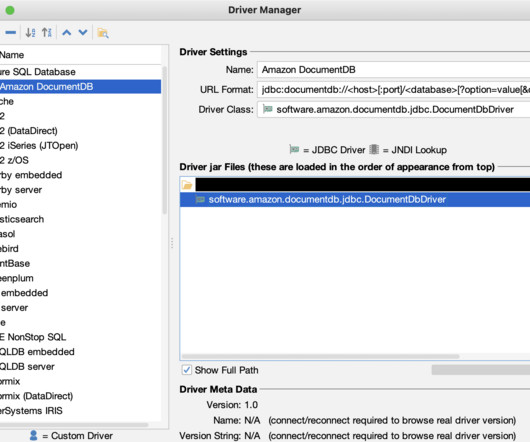This screenshot has width=530, height=442.
Task: Select the 'rSystems IRIS' driver row
Action: point(80,411)
